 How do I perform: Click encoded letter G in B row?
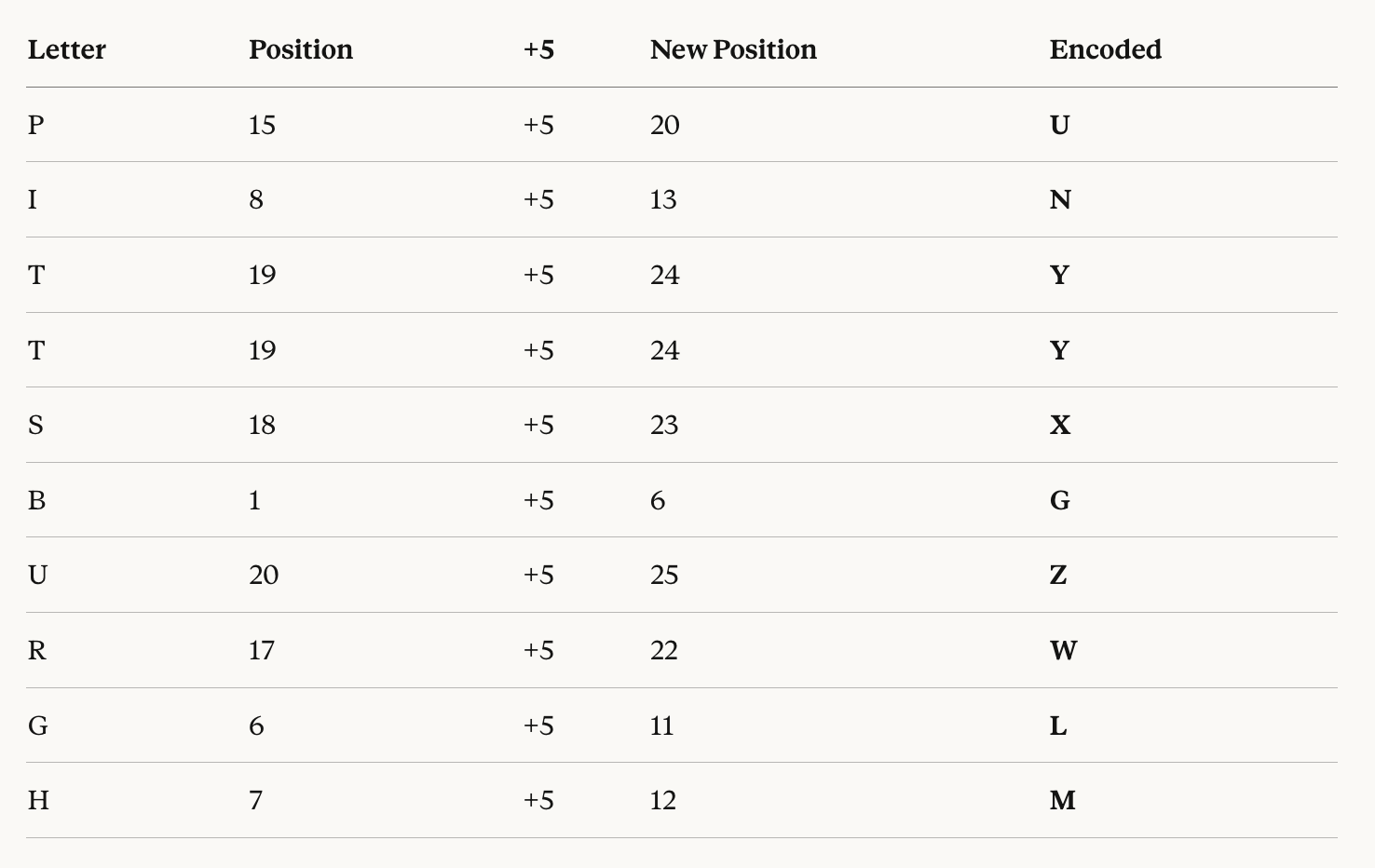(1060, 500)
